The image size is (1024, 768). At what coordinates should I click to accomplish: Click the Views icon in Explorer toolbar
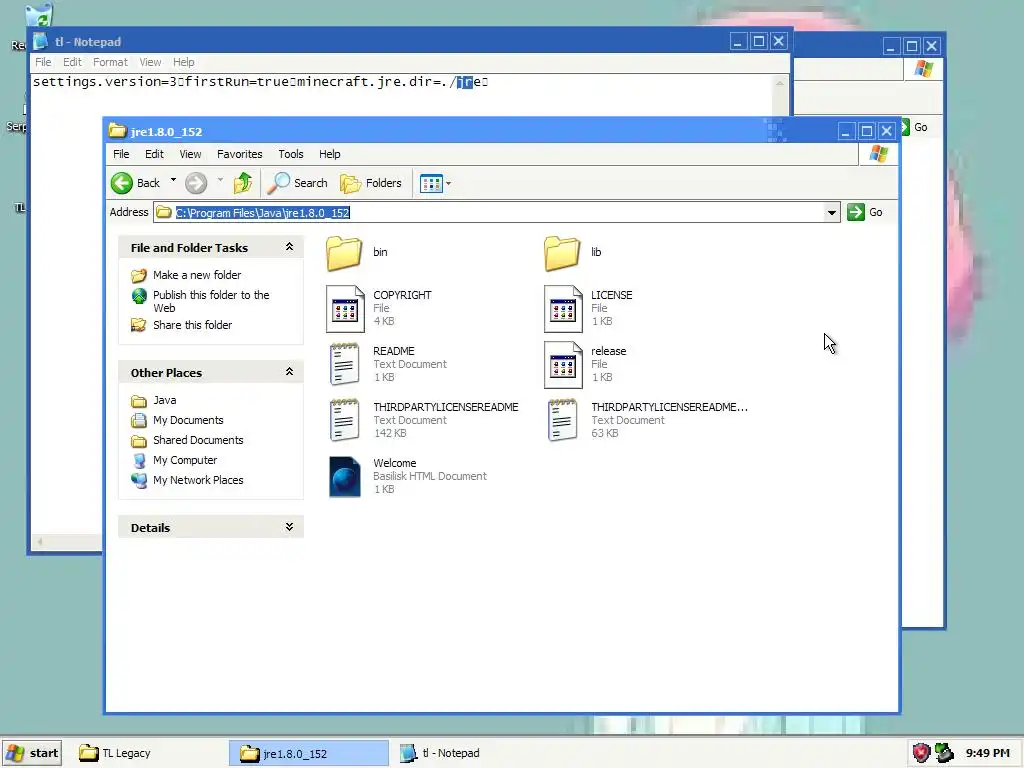click(x=431, y=184)
